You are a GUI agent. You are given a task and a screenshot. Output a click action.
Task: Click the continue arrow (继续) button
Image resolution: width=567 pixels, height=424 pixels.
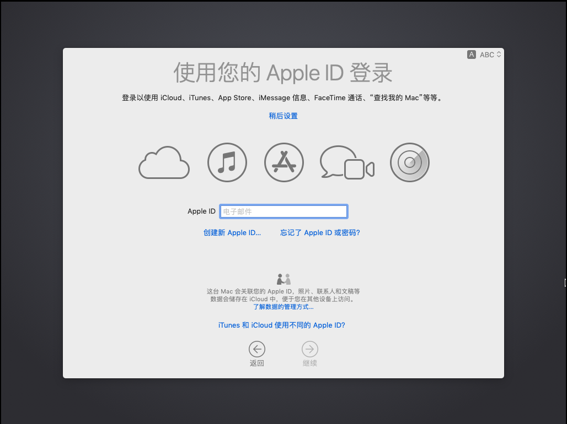point(310,349)
